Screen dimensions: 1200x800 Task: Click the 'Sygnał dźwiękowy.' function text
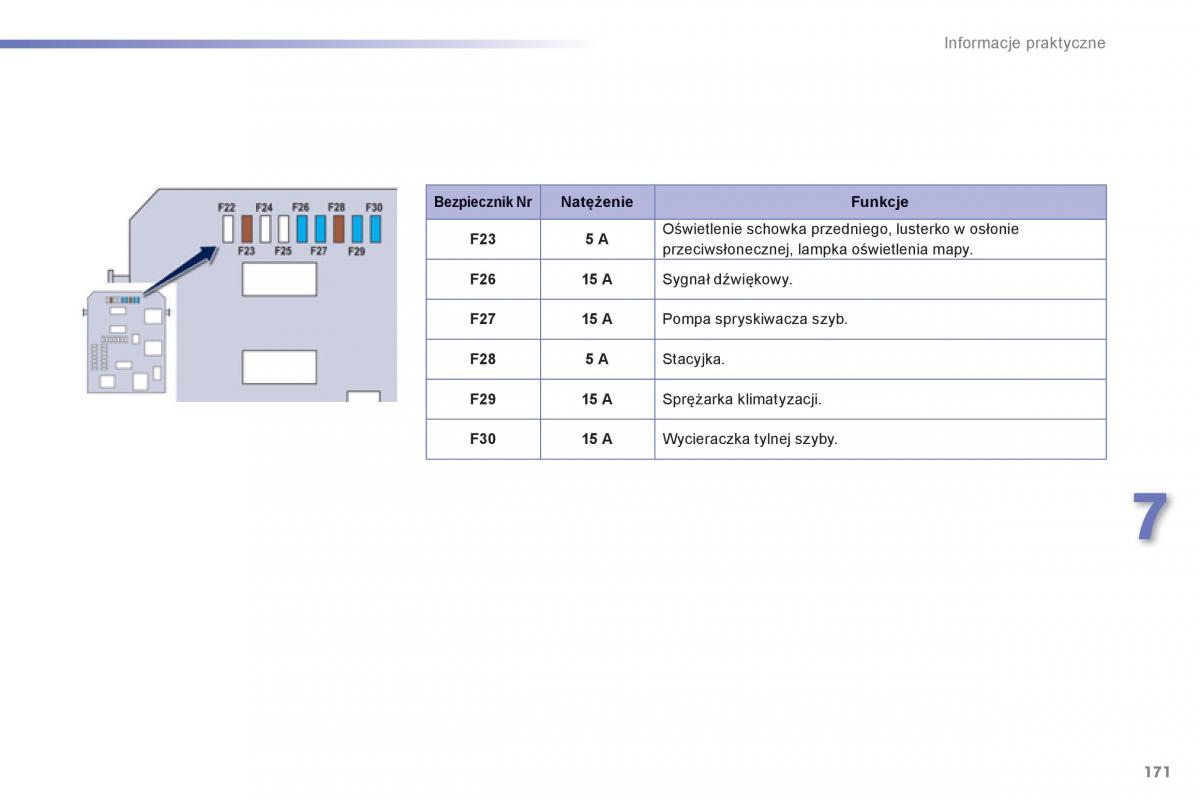pos(727,280)
